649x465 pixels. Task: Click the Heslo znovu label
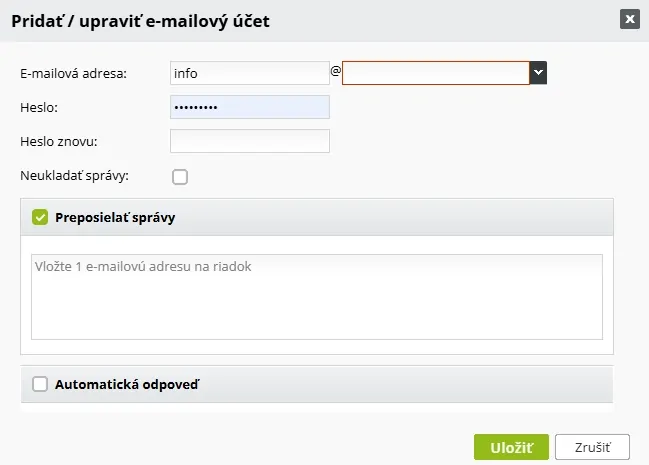[59, 142]
